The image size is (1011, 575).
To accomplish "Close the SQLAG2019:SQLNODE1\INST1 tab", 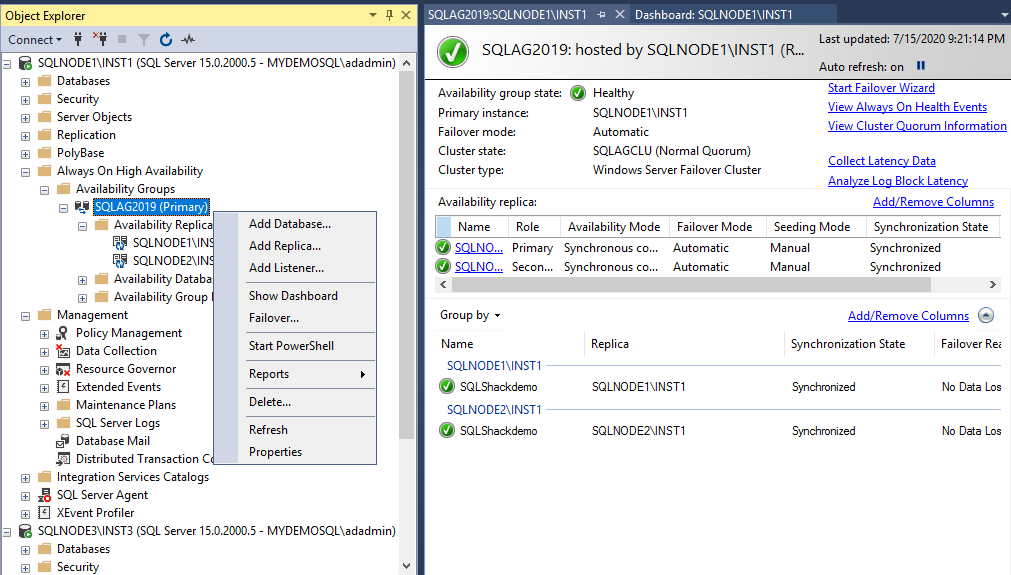I will pyautogui.click(x=620, y=14).
